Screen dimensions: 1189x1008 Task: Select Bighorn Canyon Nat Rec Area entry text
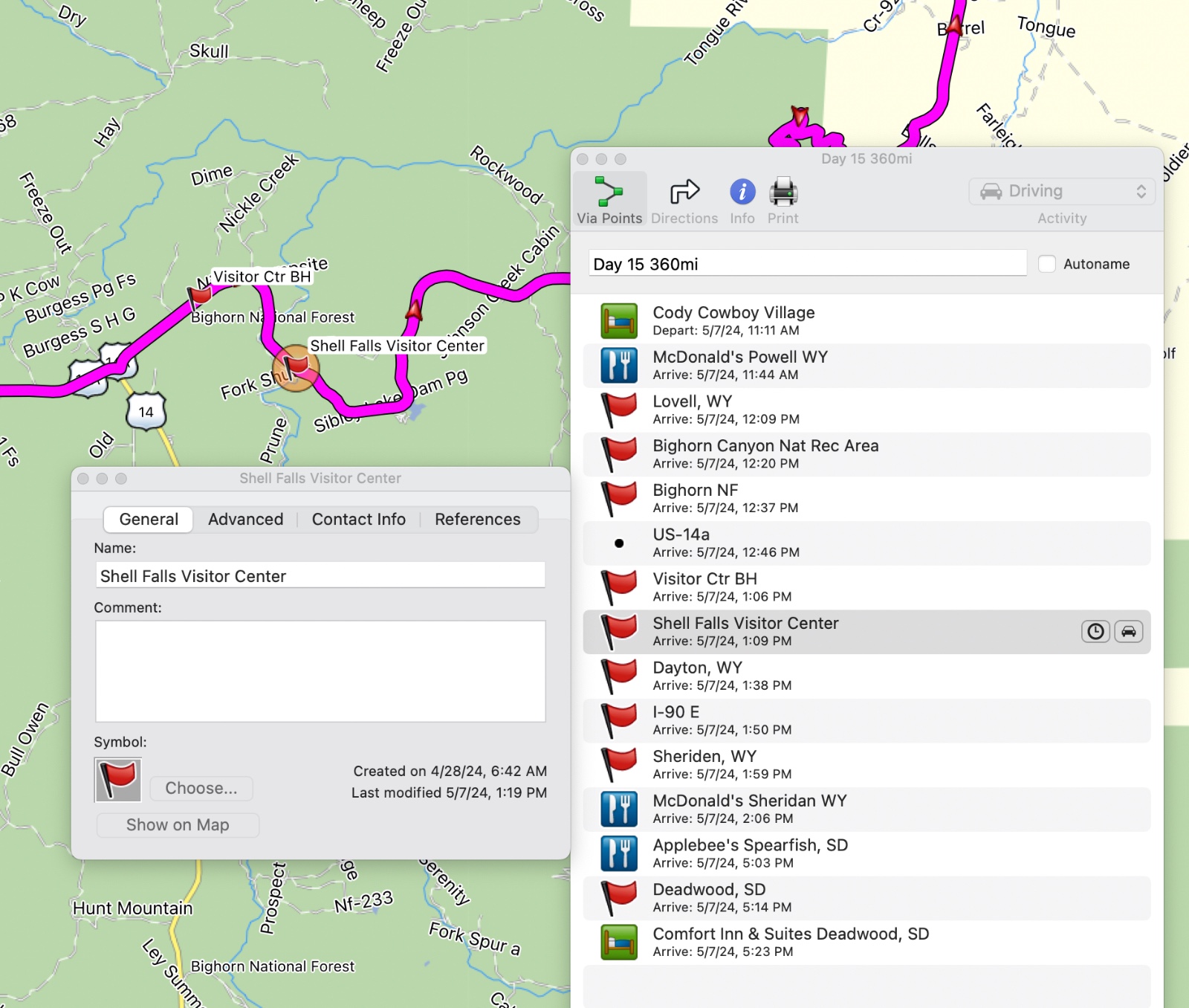(765, 446)
